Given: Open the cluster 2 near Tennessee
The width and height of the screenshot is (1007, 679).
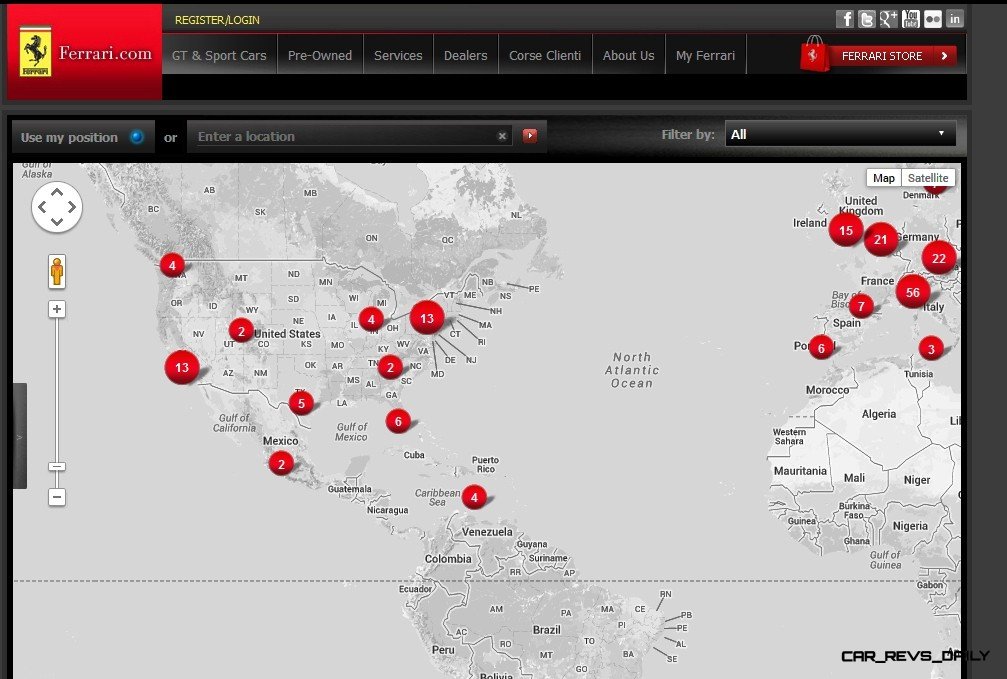Looking at the screenshot, I should click(390, 367).
